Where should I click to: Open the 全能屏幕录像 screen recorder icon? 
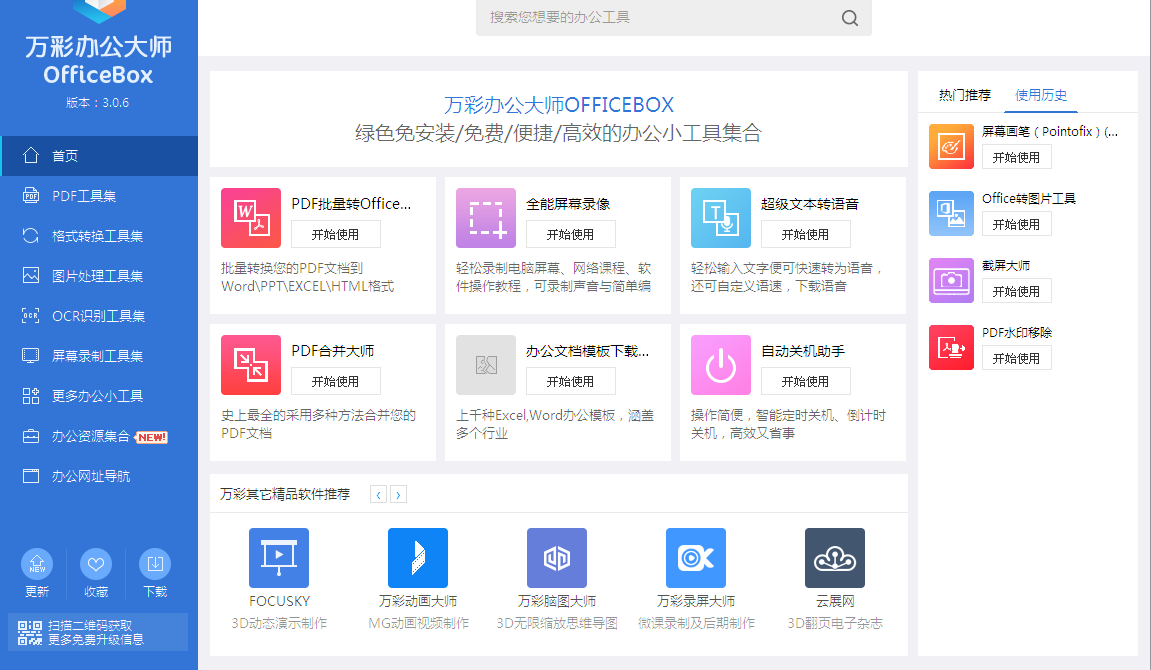pyautogui.click(x=486, y=218)
